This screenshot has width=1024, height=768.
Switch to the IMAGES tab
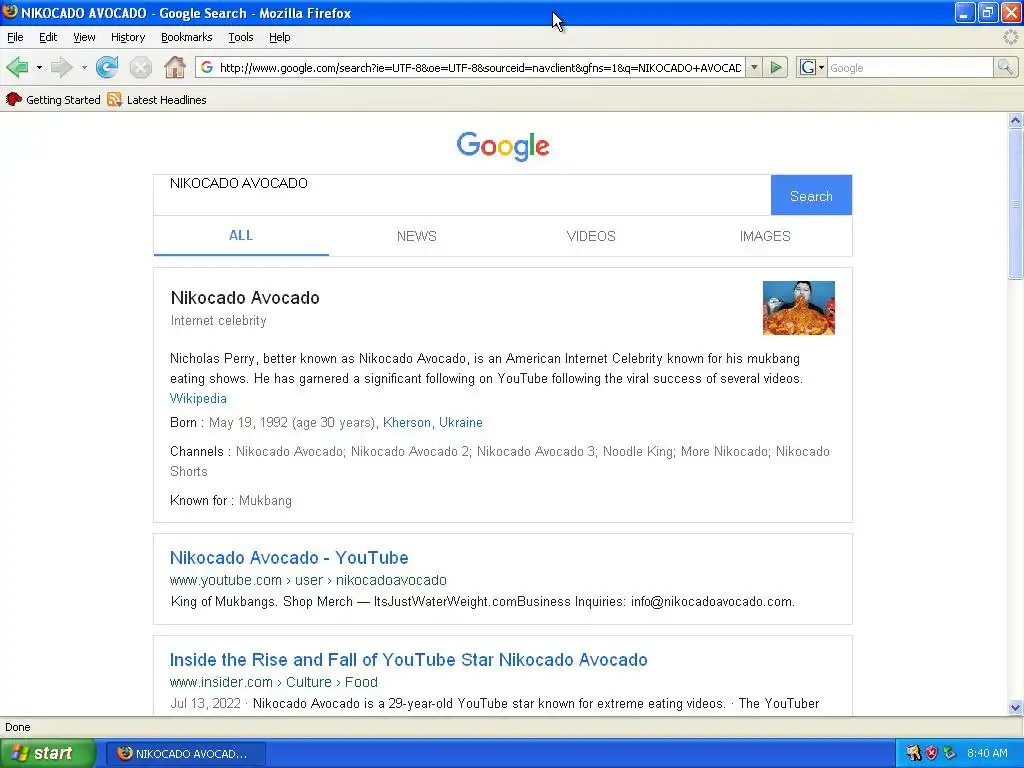coord(765,236)
